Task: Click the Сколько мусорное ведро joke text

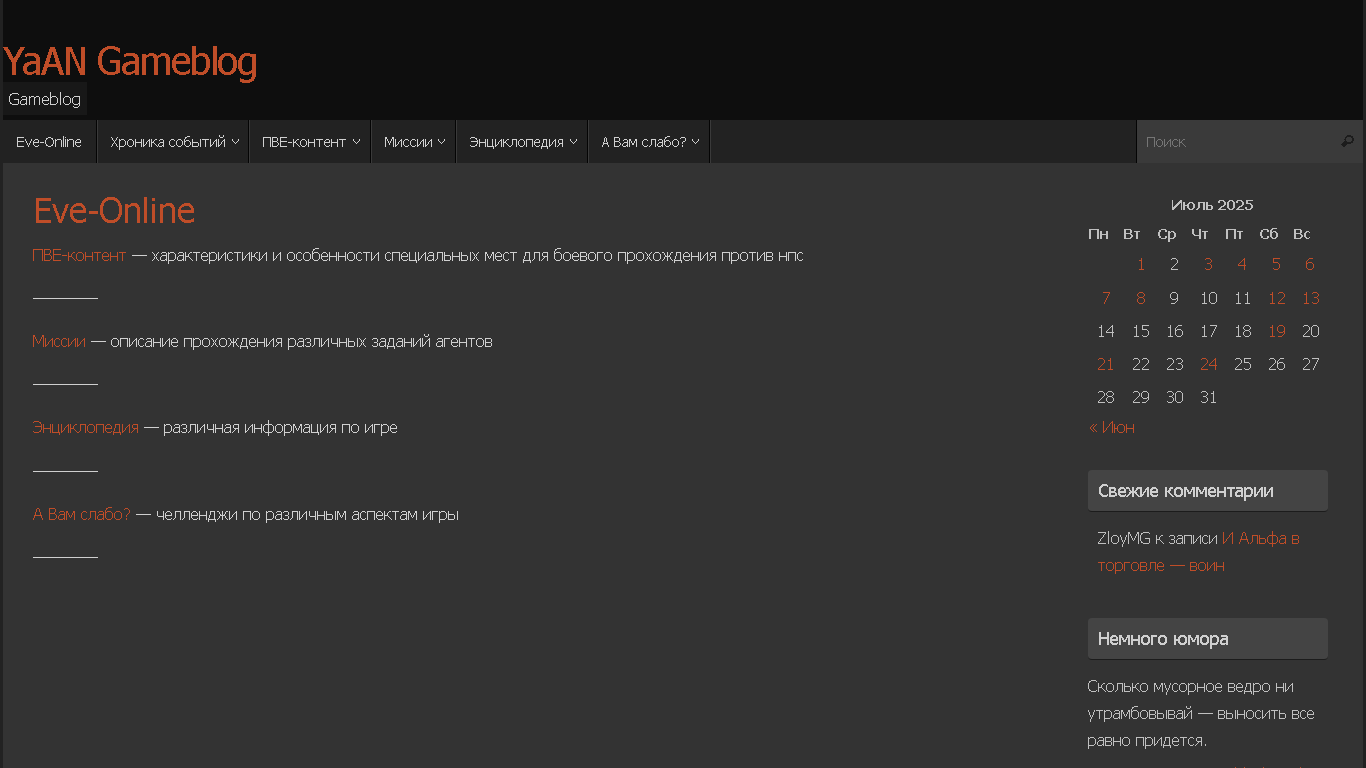Action: pos(1201,713)
